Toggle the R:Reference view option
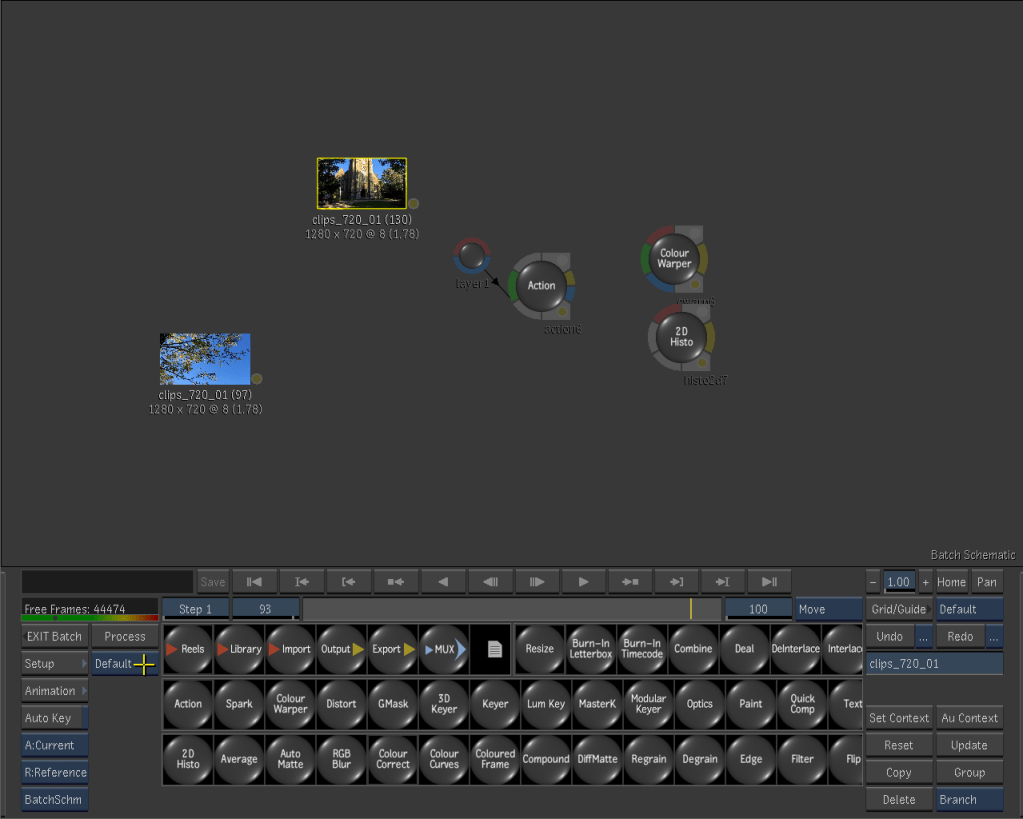 click(x=54, y=772)
